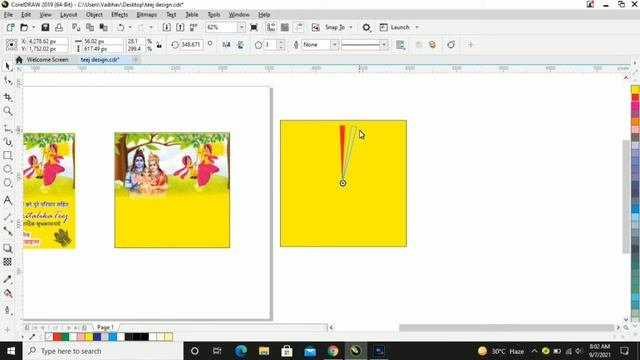Image resolution: width=640 pixels, height=360 pixels.
Task: Open the Effects menu
Action: tap(120, 14)
